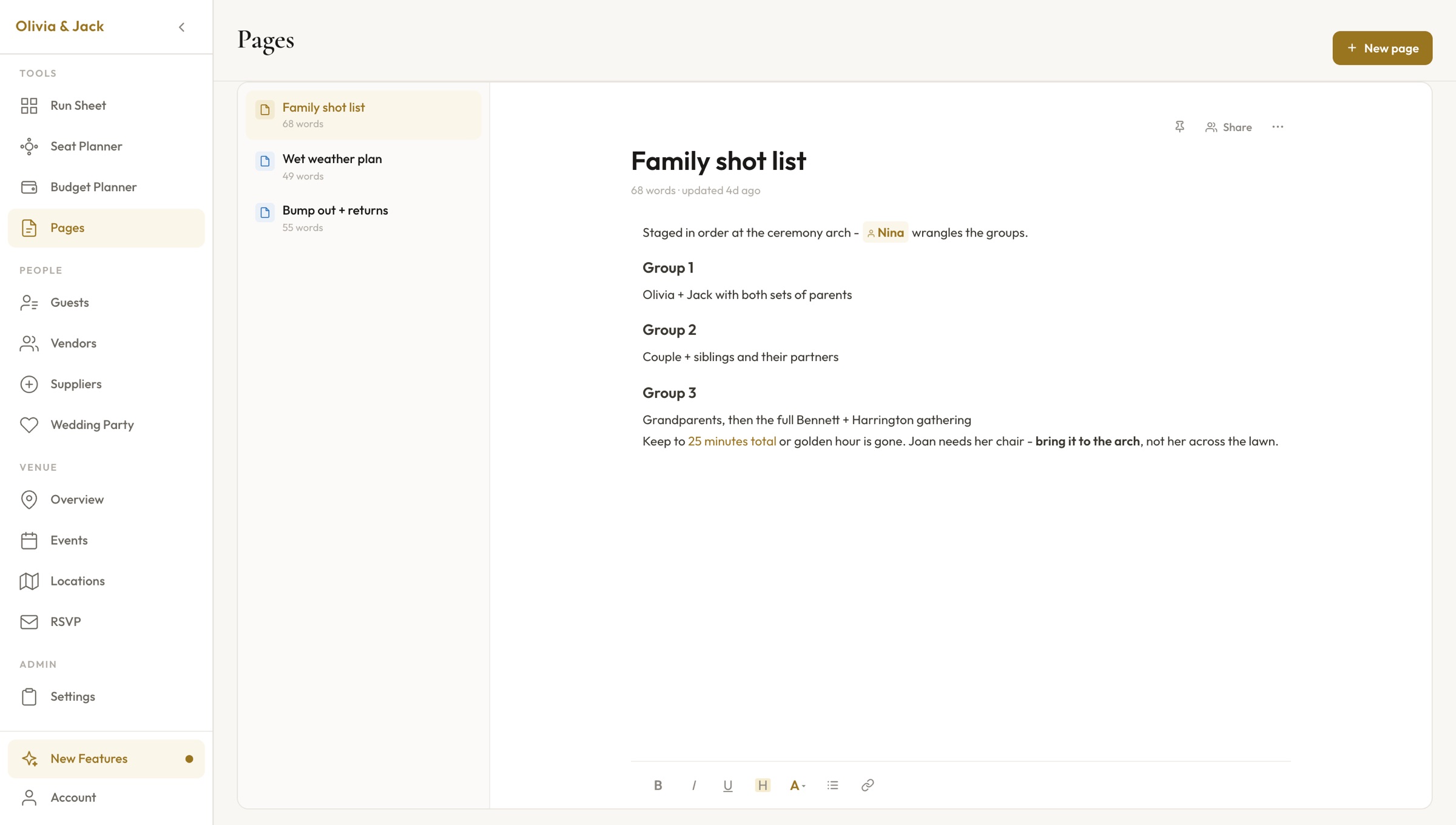Viewport: 1456px width, 825px height.
Task: Click the Settings clipboard icon
Action: pos(29,696)
